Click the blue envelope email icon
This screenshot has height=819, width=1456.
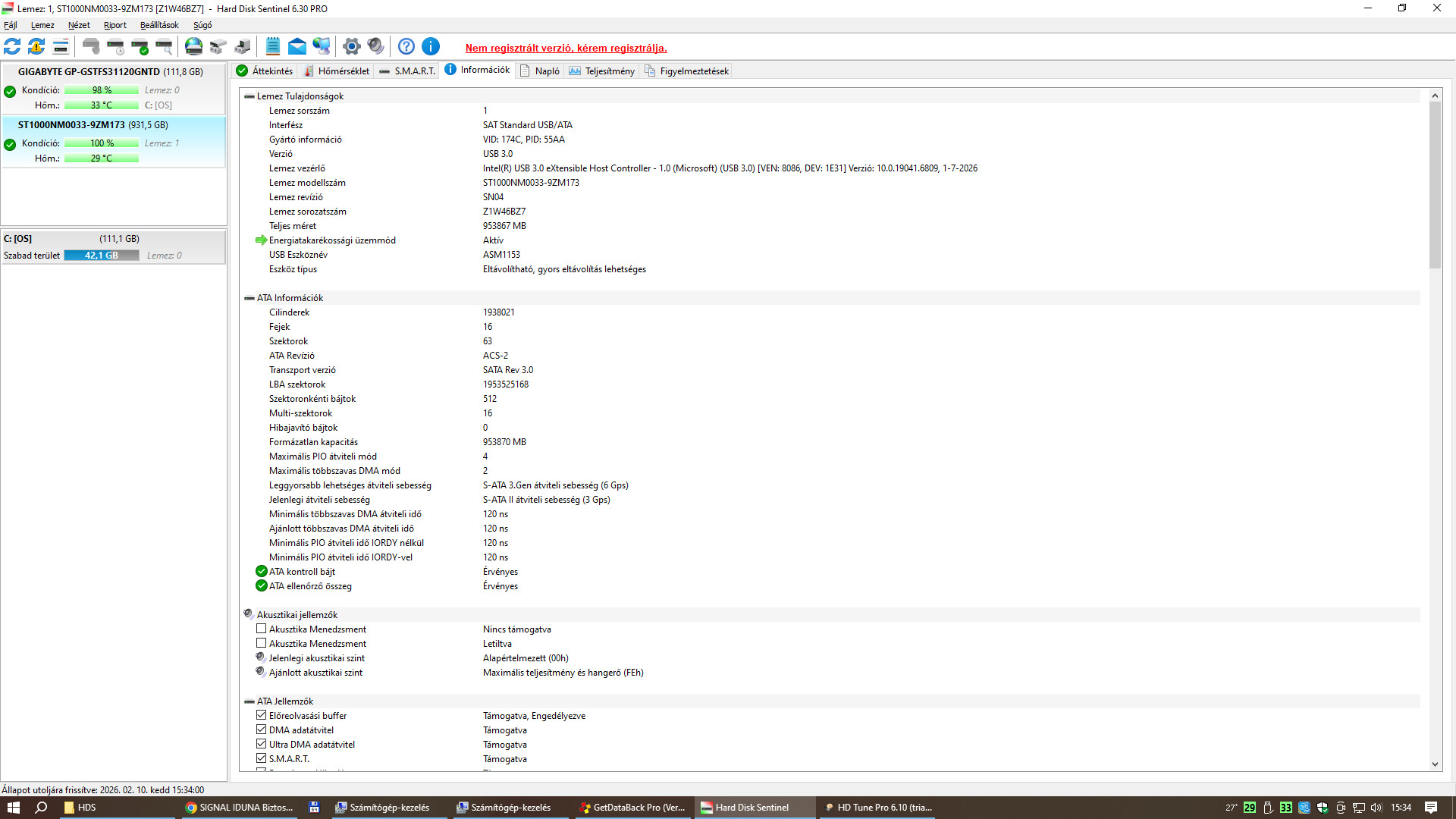coord(297,47)
